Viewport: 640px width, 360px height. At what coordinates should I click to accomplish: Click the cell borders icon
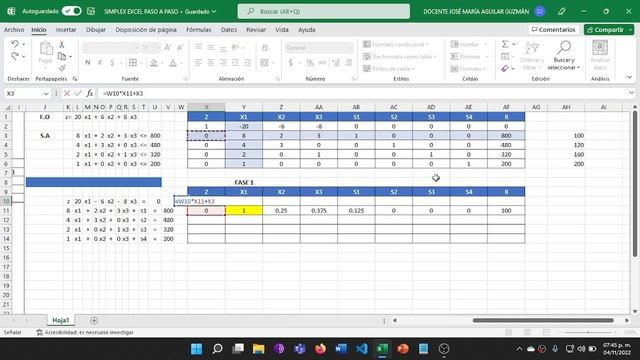pyautogui.click(x=133, y=62)
